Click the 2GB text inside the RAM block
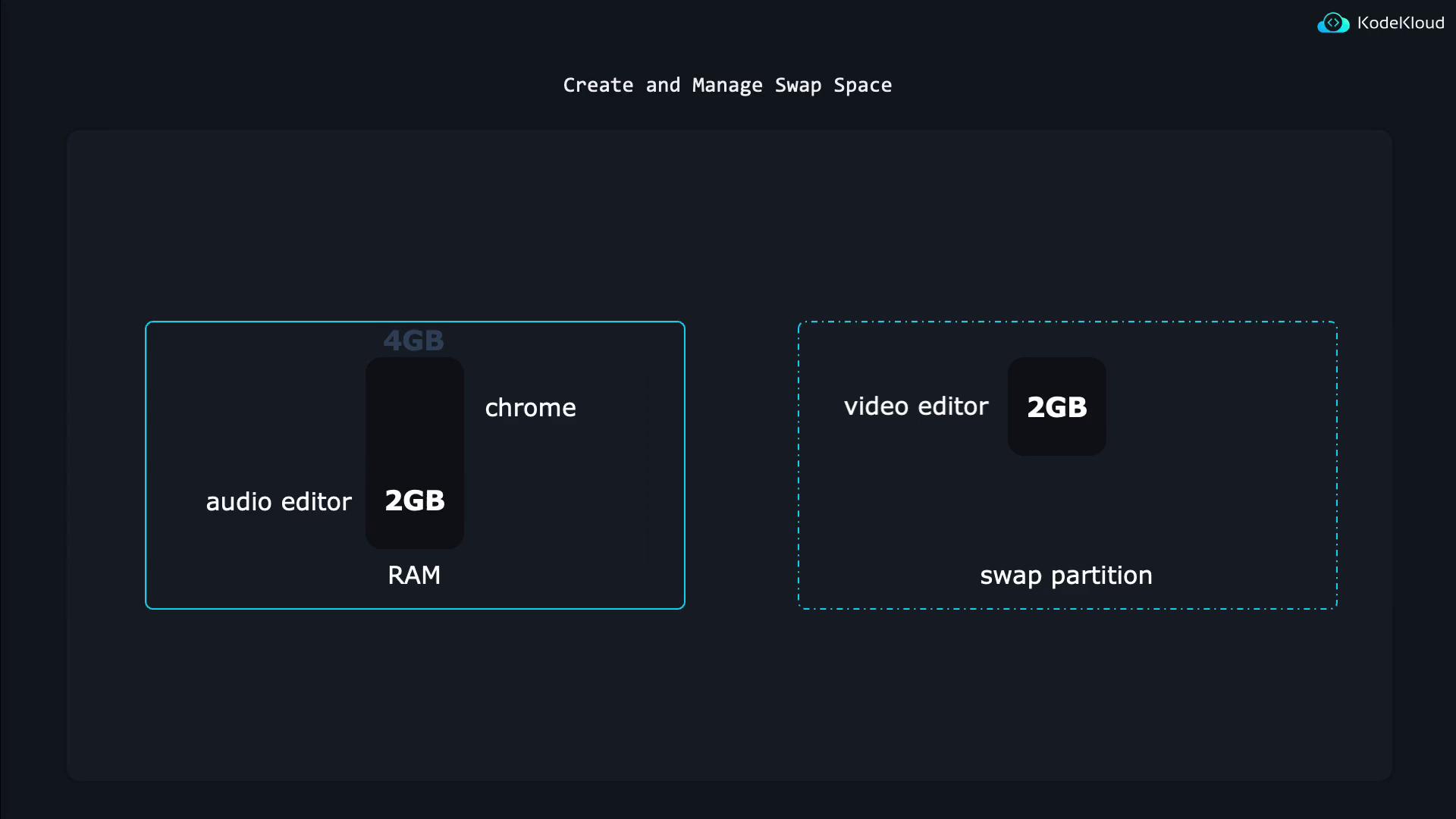Screen dimensions: 1456x819 [x=415, y=500]
